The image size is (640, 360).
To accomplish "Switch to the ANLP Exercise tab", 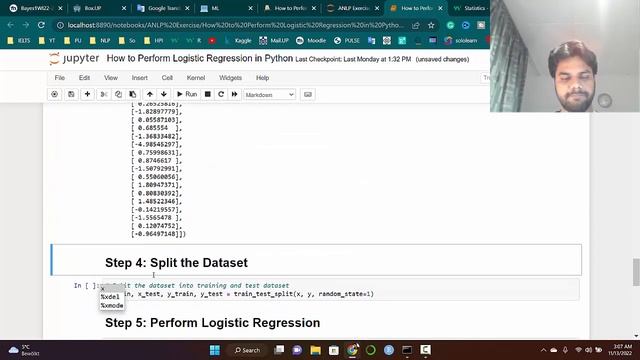I will [x=353, y=8].
